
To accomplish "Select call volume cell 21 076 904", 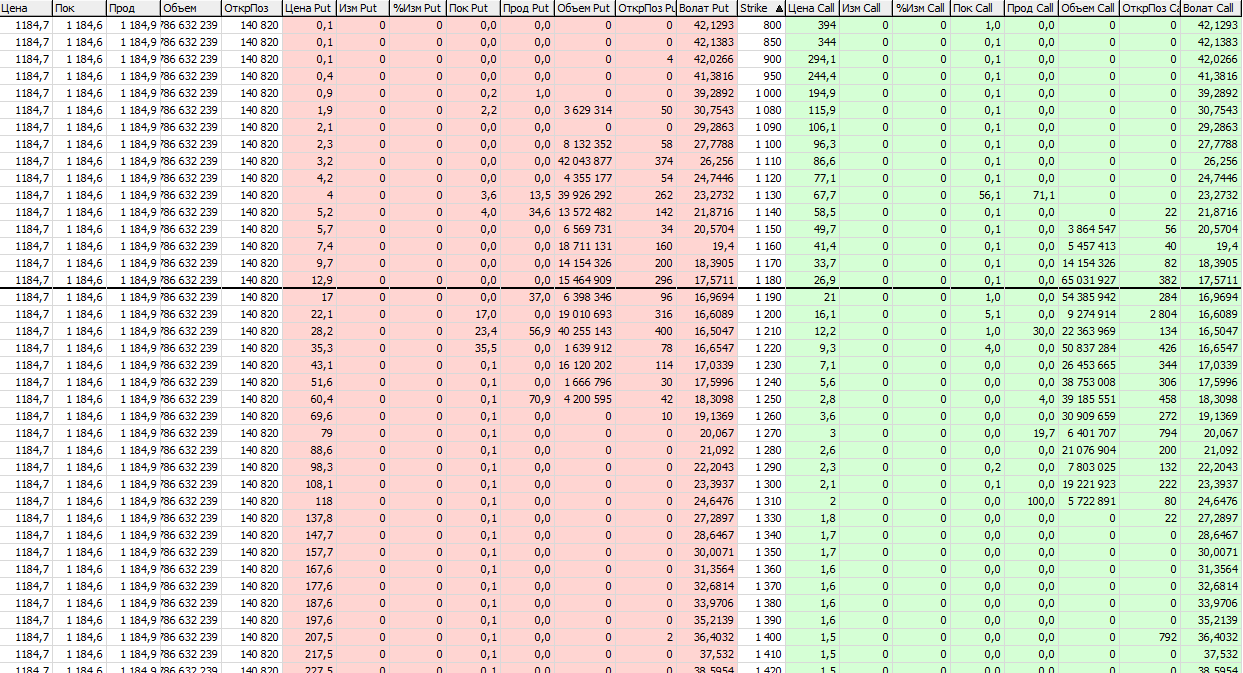I will pyautogui.click(x=1089, y=450).
